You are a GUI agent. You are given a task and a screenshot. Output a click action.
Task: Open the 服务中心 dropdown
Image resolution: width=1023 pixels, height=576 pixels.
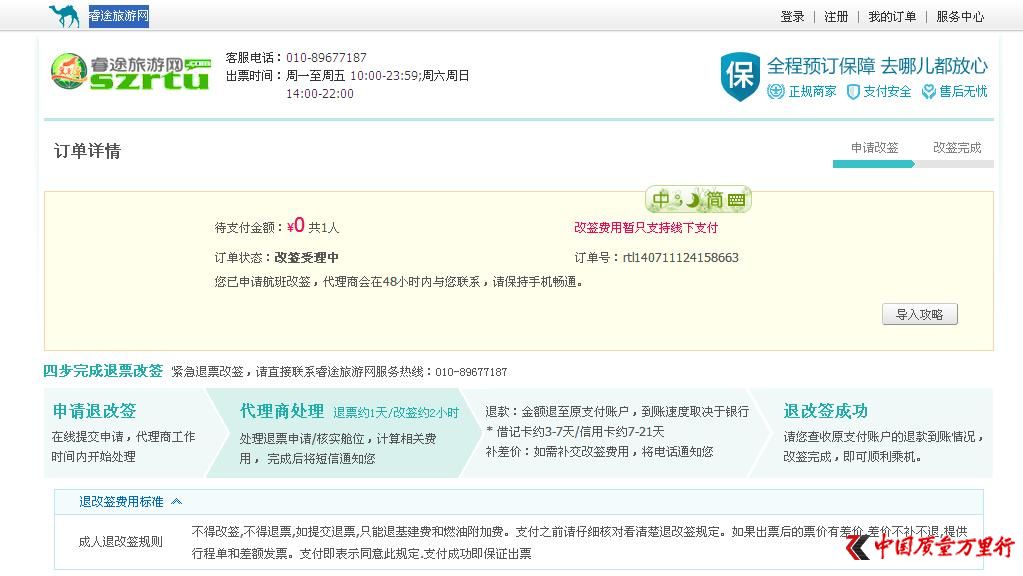point(959,16)
